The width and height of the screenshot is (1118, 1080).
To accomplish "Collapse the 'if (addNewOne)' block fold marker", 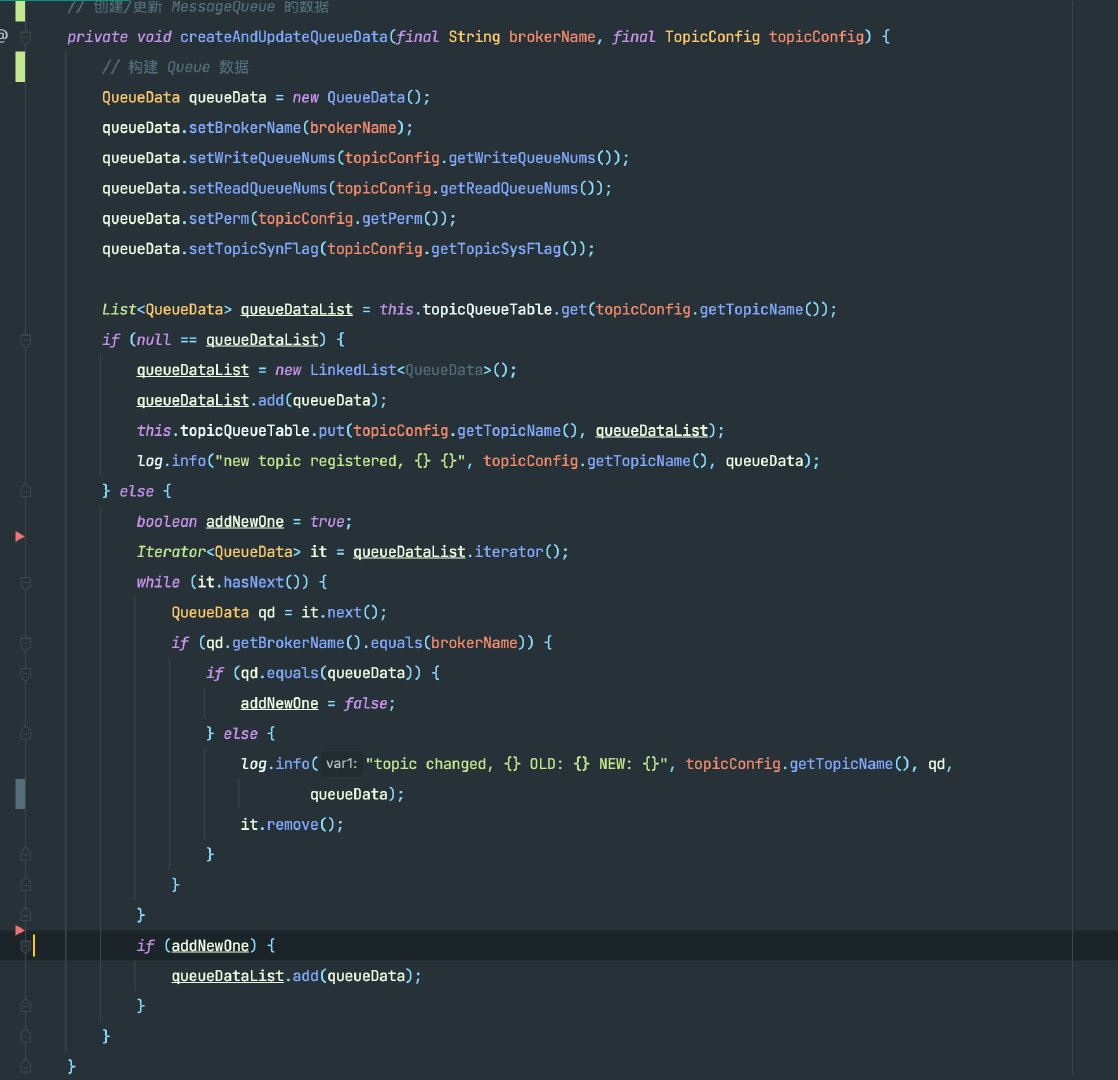I will 26,946.
